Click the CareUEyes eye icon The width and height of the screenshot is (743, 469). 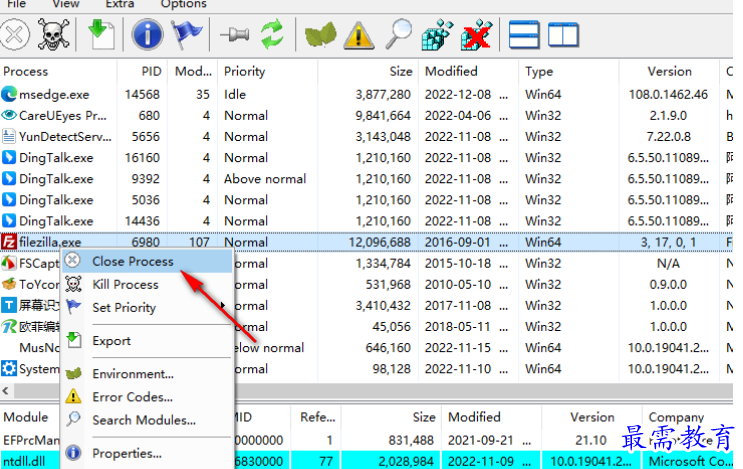(x=9, y=115)
